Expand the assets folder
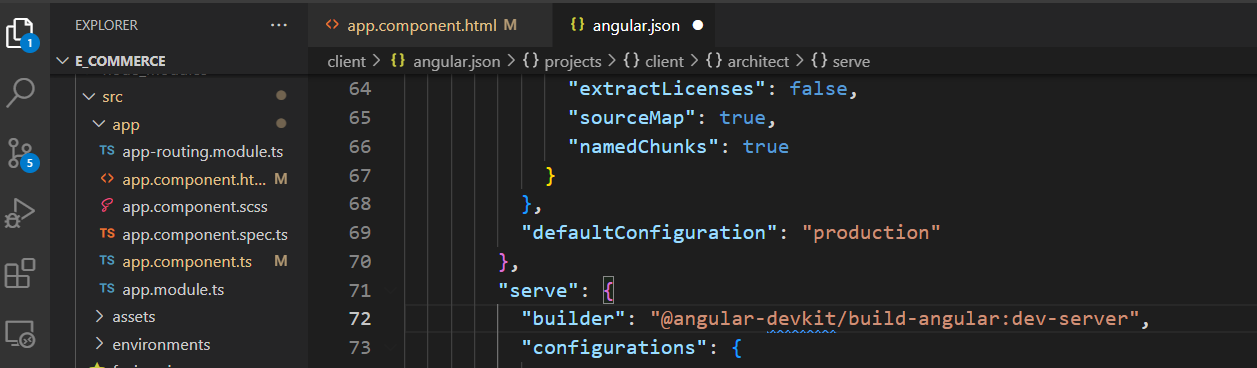Viewport: 1257px width, 368px height. pyautogui.click(x=98, y=317)
